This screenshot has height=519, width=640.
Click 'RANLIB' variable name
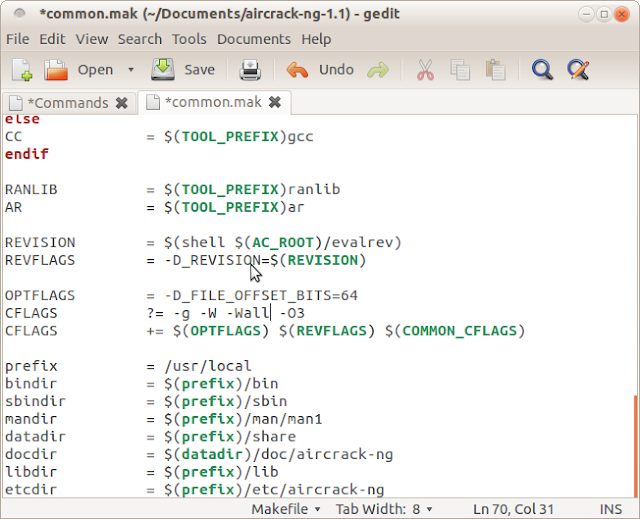pyautogui.click(x=31, y=190)
